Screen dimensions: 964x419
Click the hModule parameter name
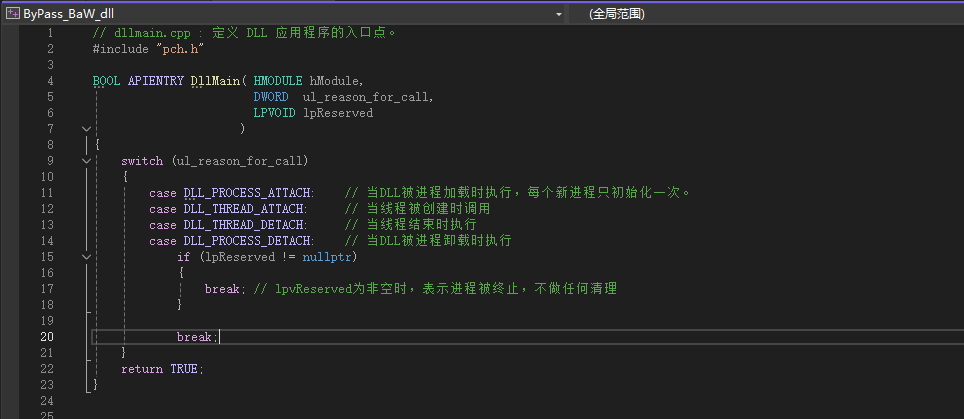(x=334, y=80)
